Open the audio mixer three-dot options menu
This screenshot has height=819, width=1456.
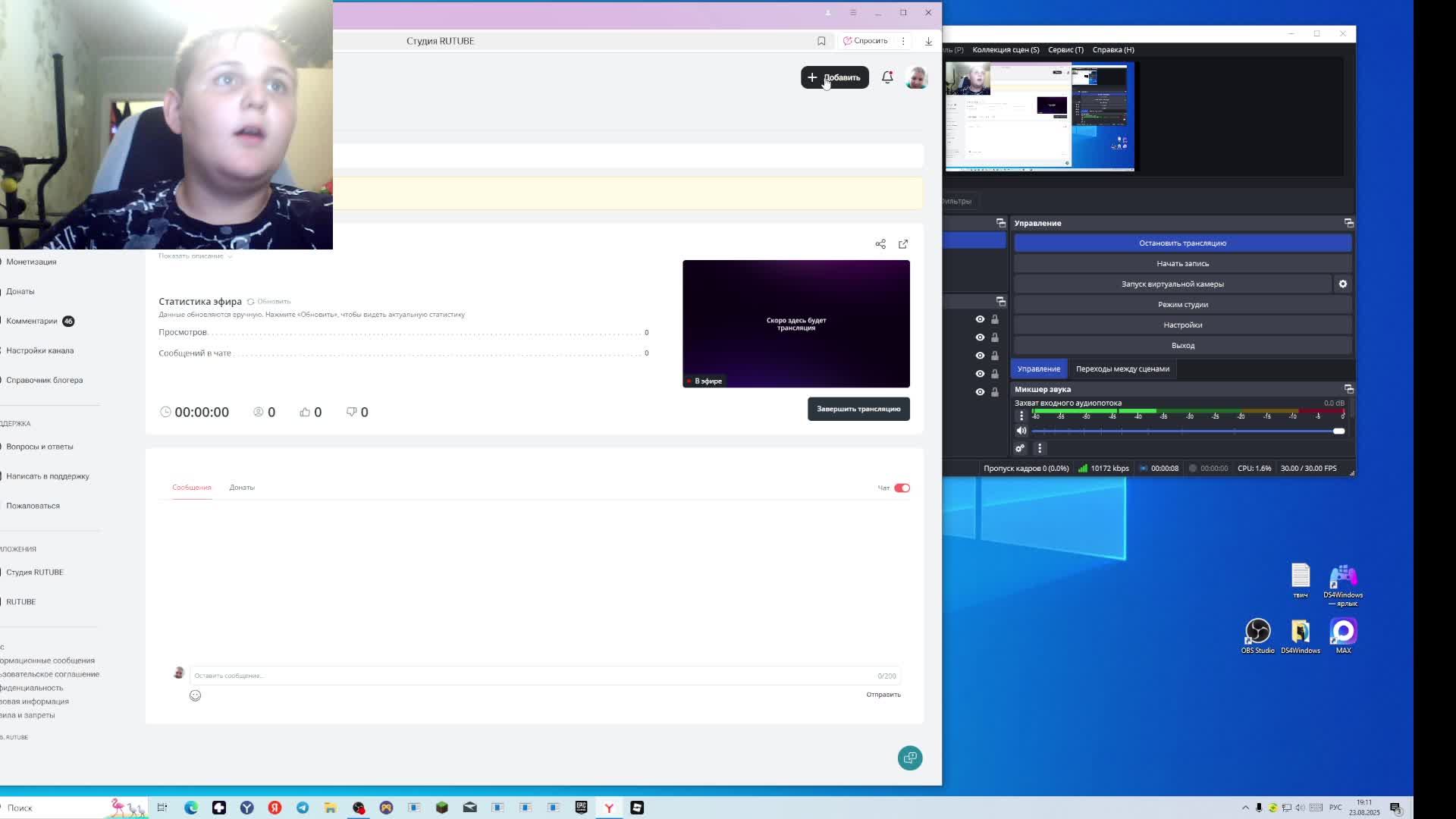[x=1040, y=448]
